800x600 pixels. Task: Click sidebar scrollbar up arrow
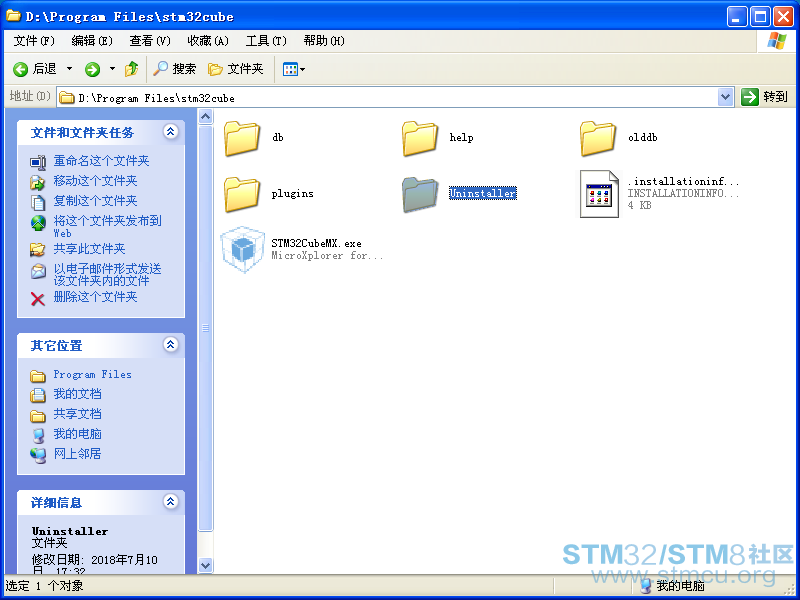(x=205, y=117)
